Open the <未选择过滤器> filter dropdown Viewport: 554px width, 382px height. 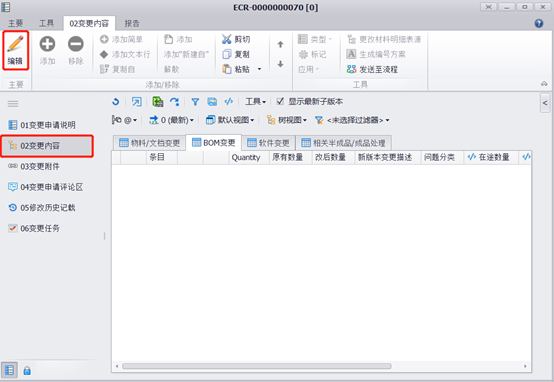[352, 120]
